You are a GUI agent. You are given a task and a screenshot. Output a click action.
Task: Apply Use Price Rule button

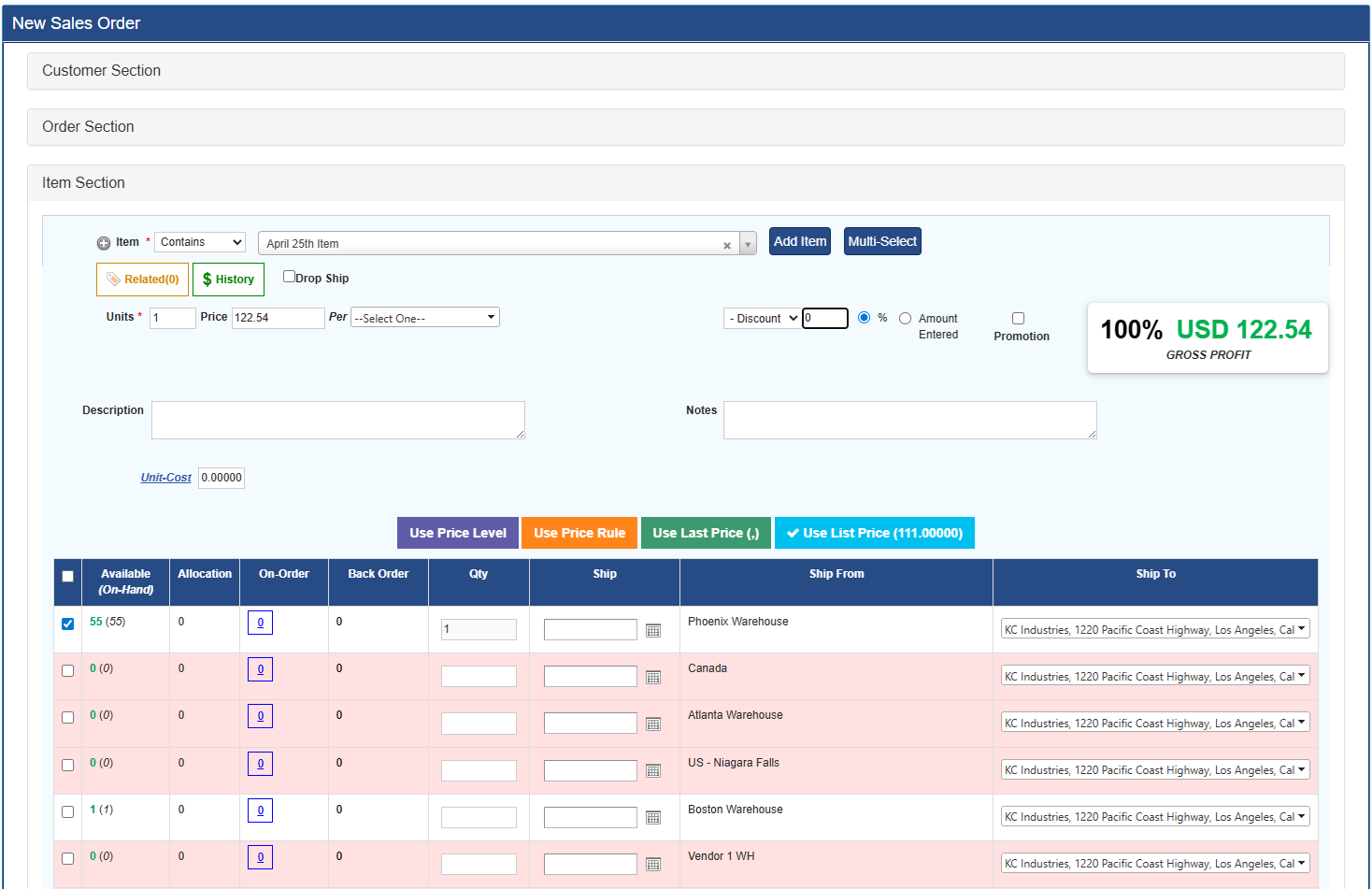point(579,533)
